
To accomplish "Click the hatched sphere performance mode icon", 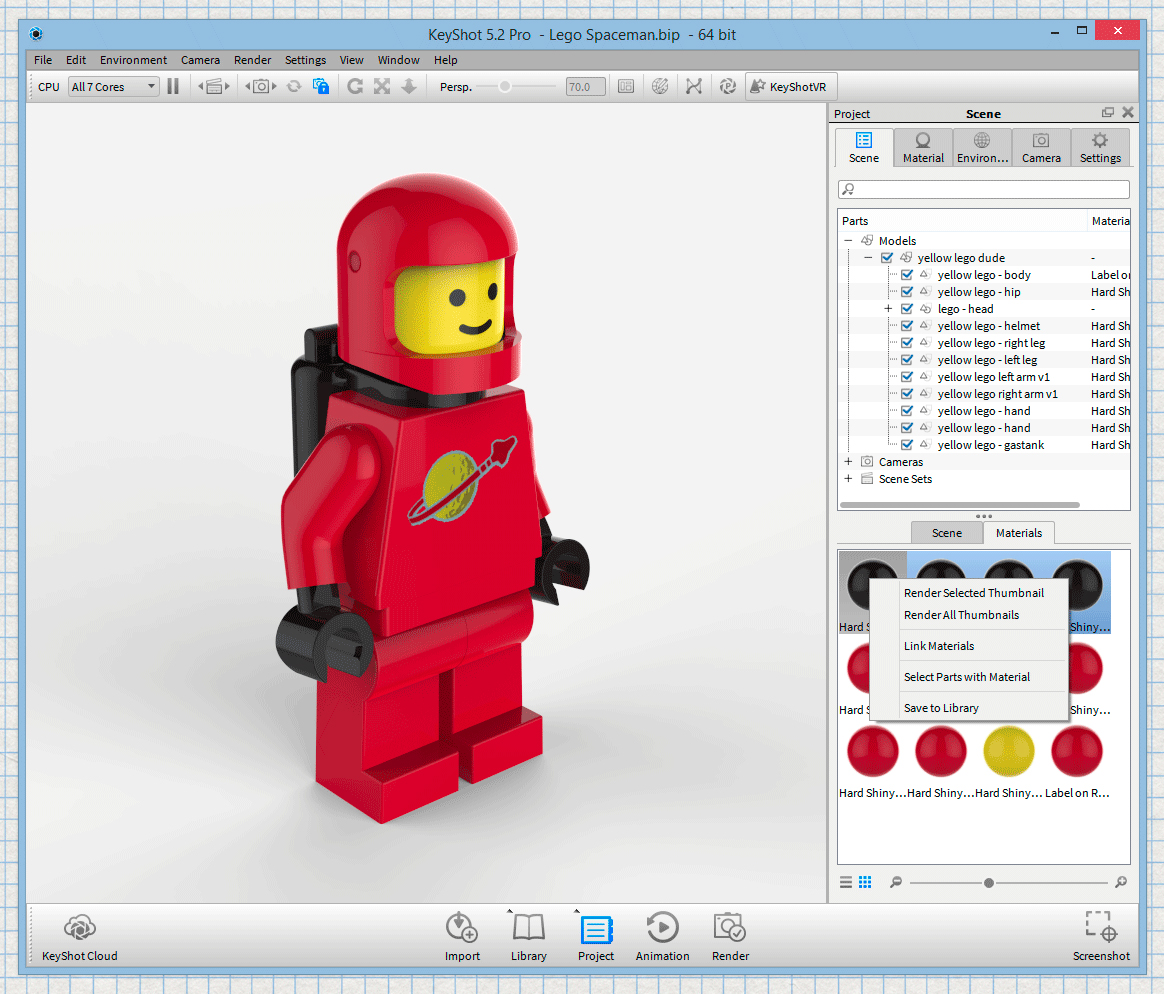I will pos(660,87).
